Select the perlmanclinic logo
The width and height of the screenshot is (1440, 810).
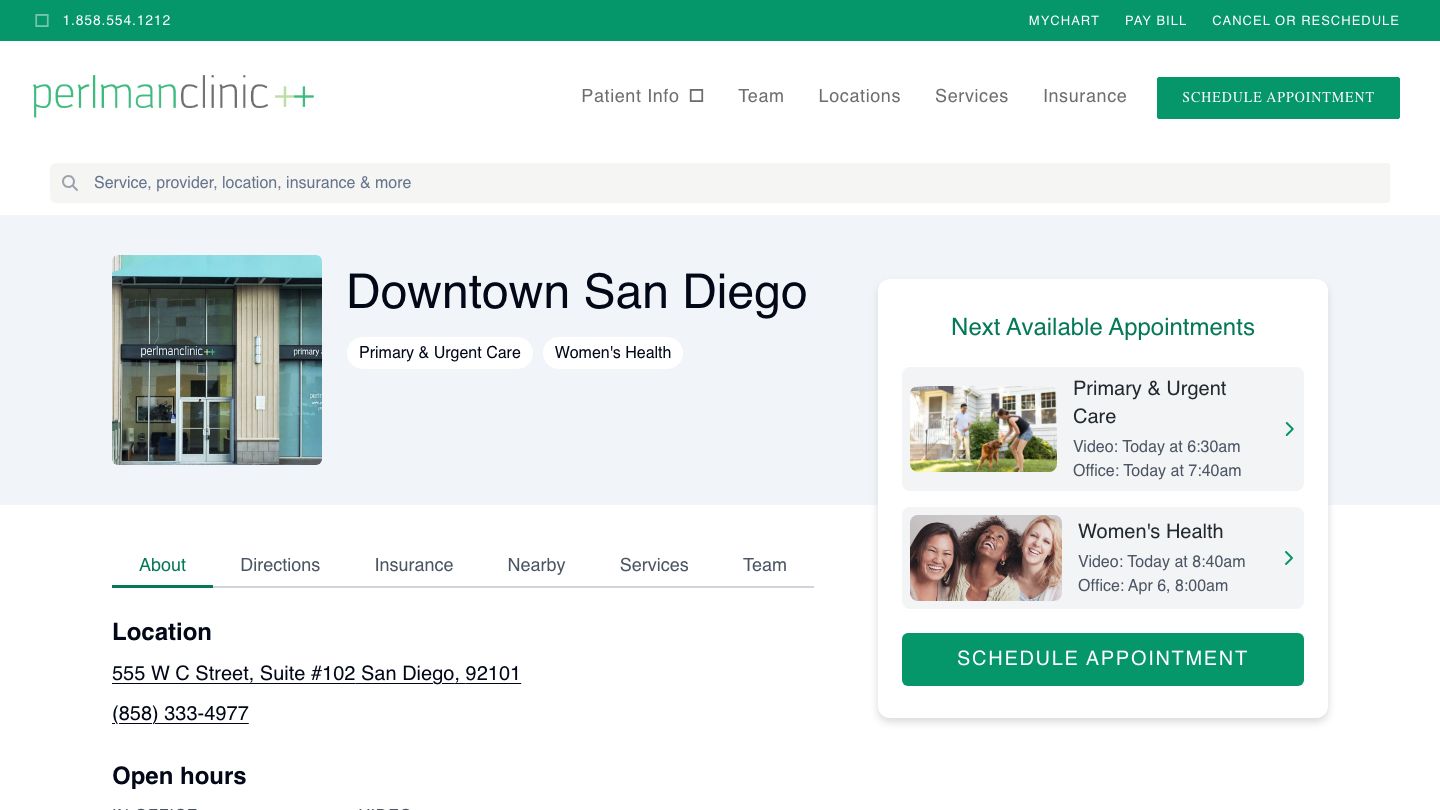[173, 96]
